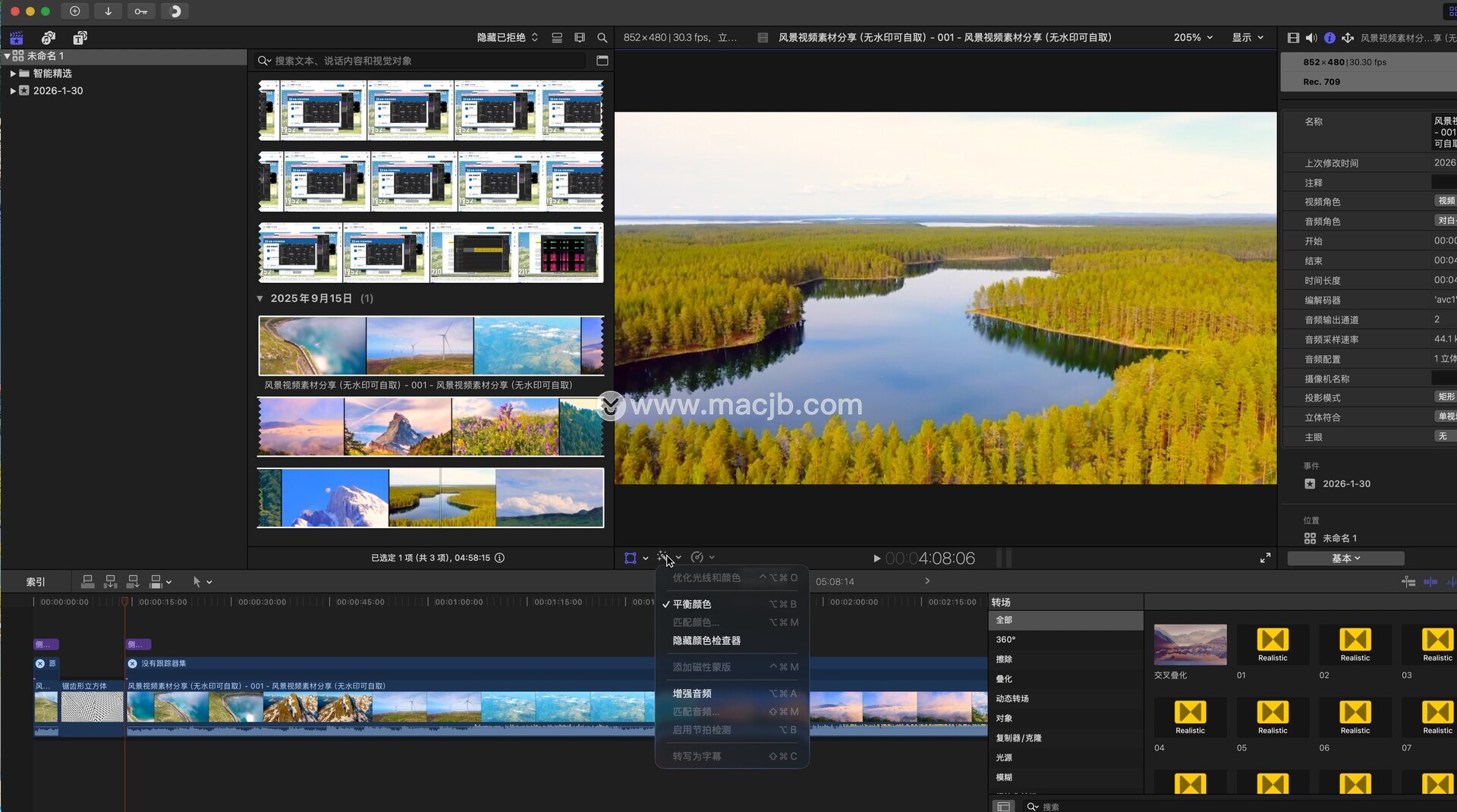Select the 动态转场 transitions category

pyautogui.click(x=1012, y=699)
